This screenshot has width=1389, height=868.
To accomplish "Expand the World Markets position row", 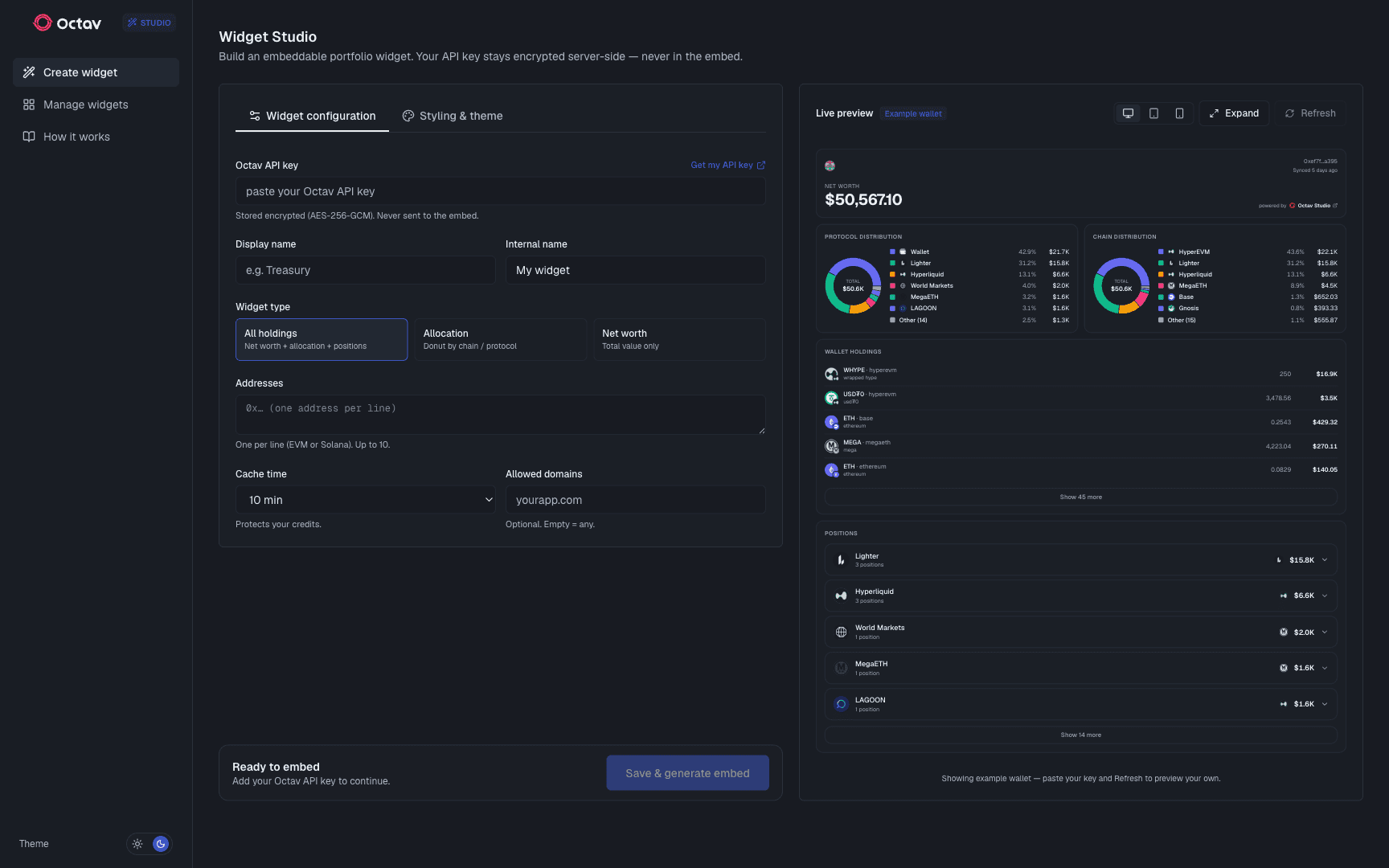I will [x=1081, y=632].
